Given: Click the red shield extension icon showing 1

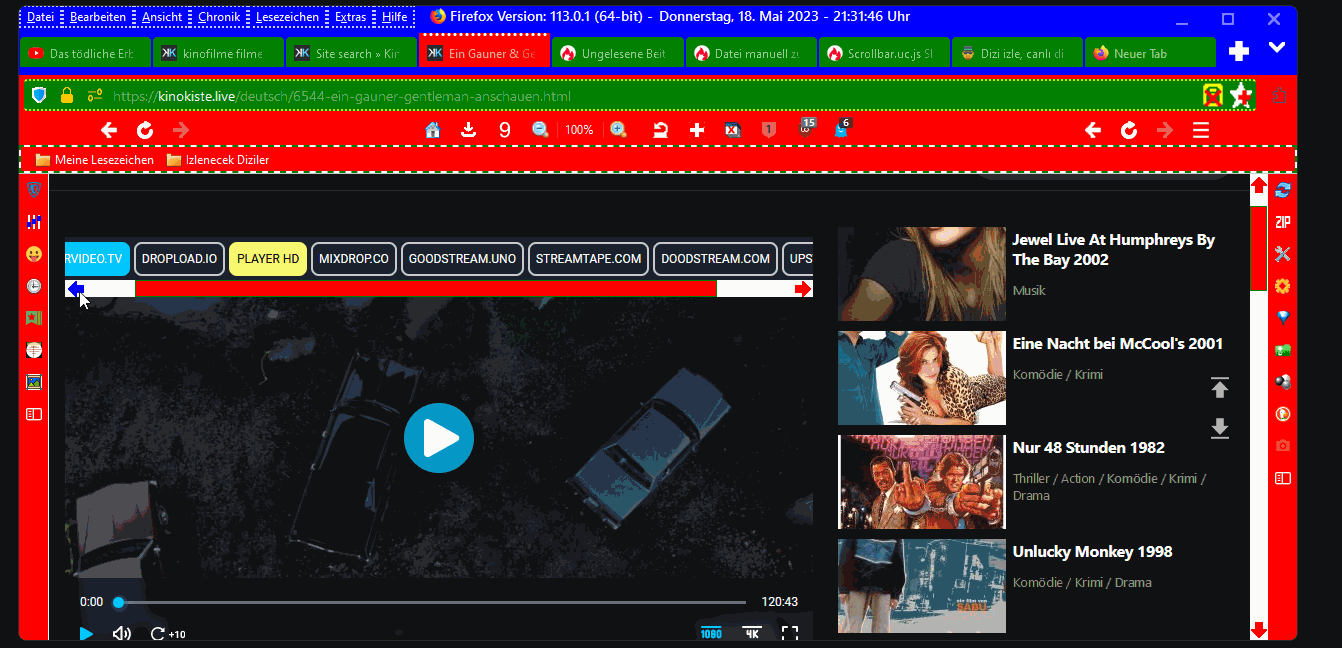Looking at the screenshot, I should pos(769,130).
